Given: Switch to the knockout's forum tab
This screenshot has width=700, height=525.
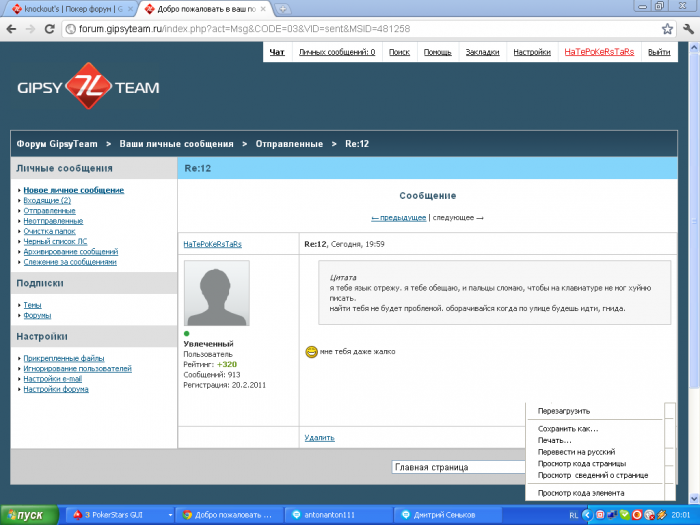Looking at the screenshot, I should (x=69, y=8).
